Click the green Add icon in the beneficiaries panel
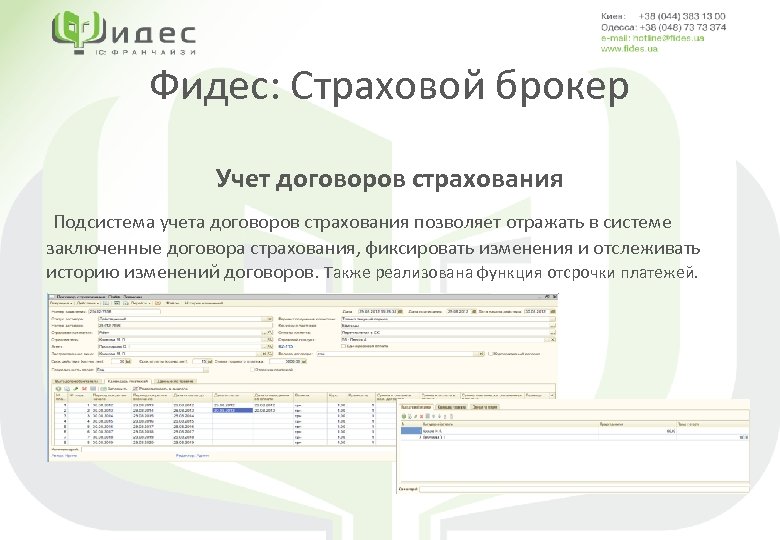The height and width of the screenshot is (540, 780). point(404,416)
